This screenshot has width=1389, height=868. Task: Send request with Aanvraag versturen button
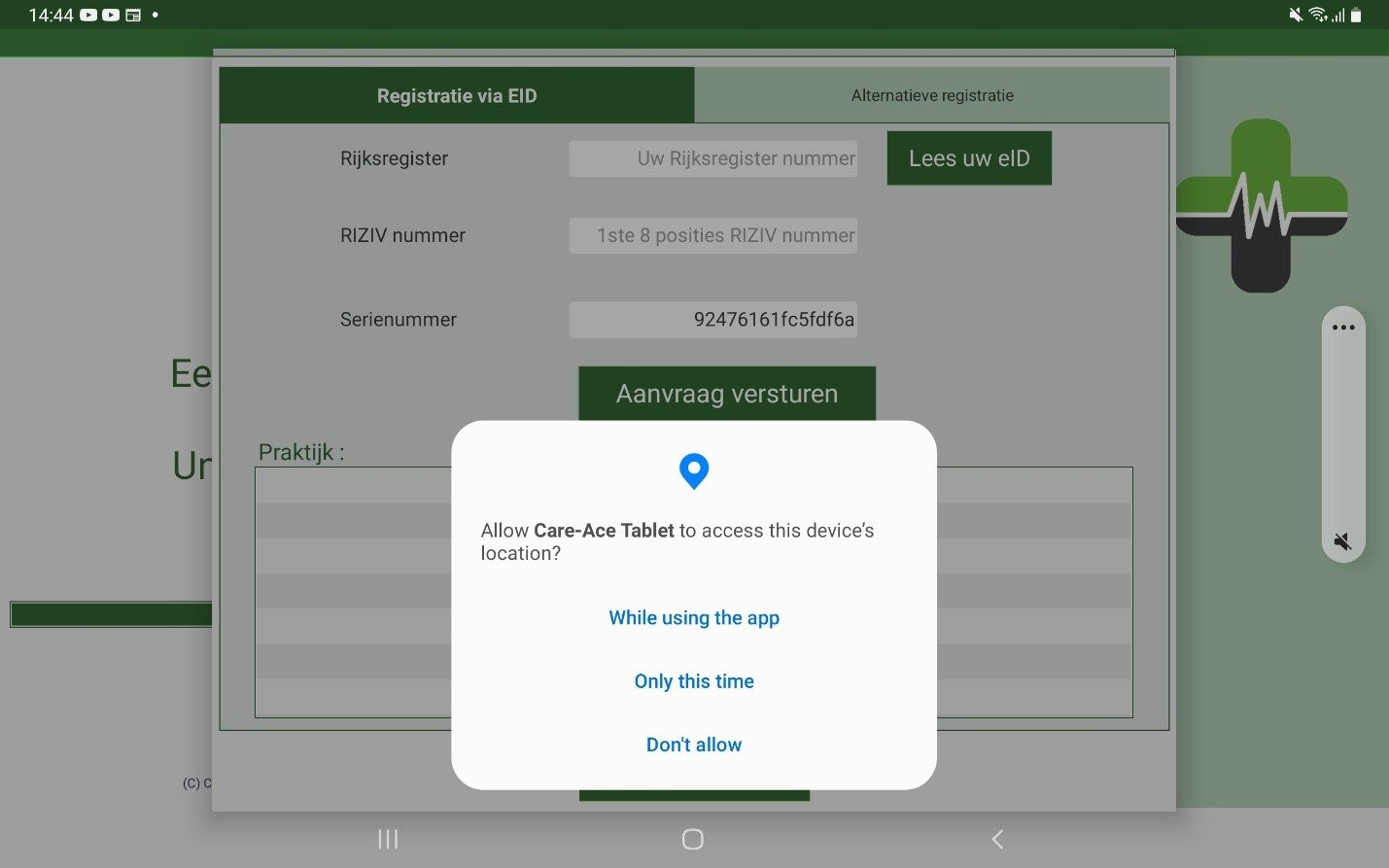727,394
